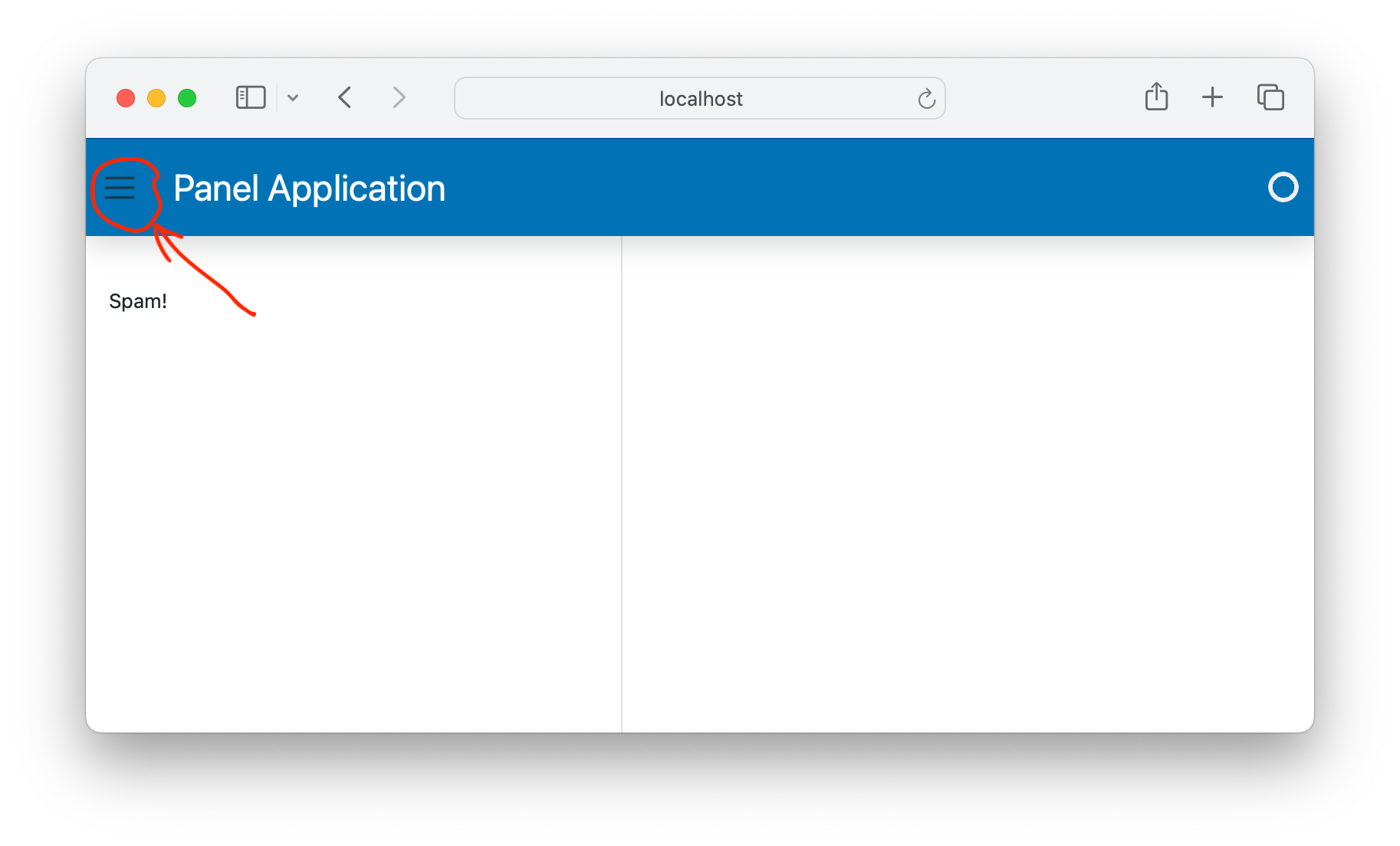Screen dimensions: 1400x846
Task: Reload the localhost page
Action: point(926,99)
